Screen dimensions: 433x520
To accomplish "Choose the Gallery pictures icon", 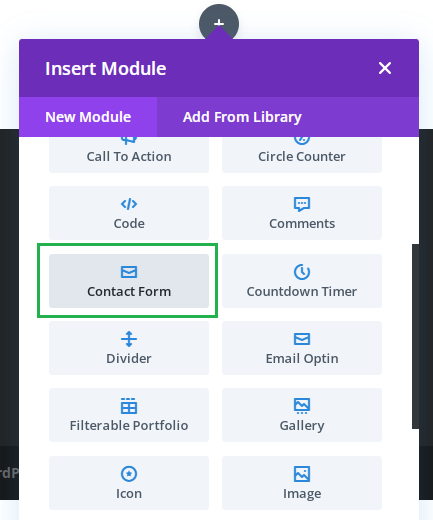I will coord(302,406).
